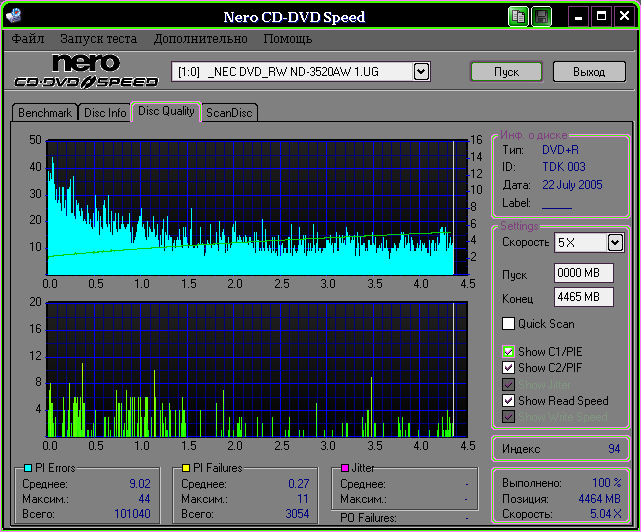The width and height of the screenshot is (641, 532).
Task: Toggle the Show C1/PIE checkbox
Action: coord(509,352)
